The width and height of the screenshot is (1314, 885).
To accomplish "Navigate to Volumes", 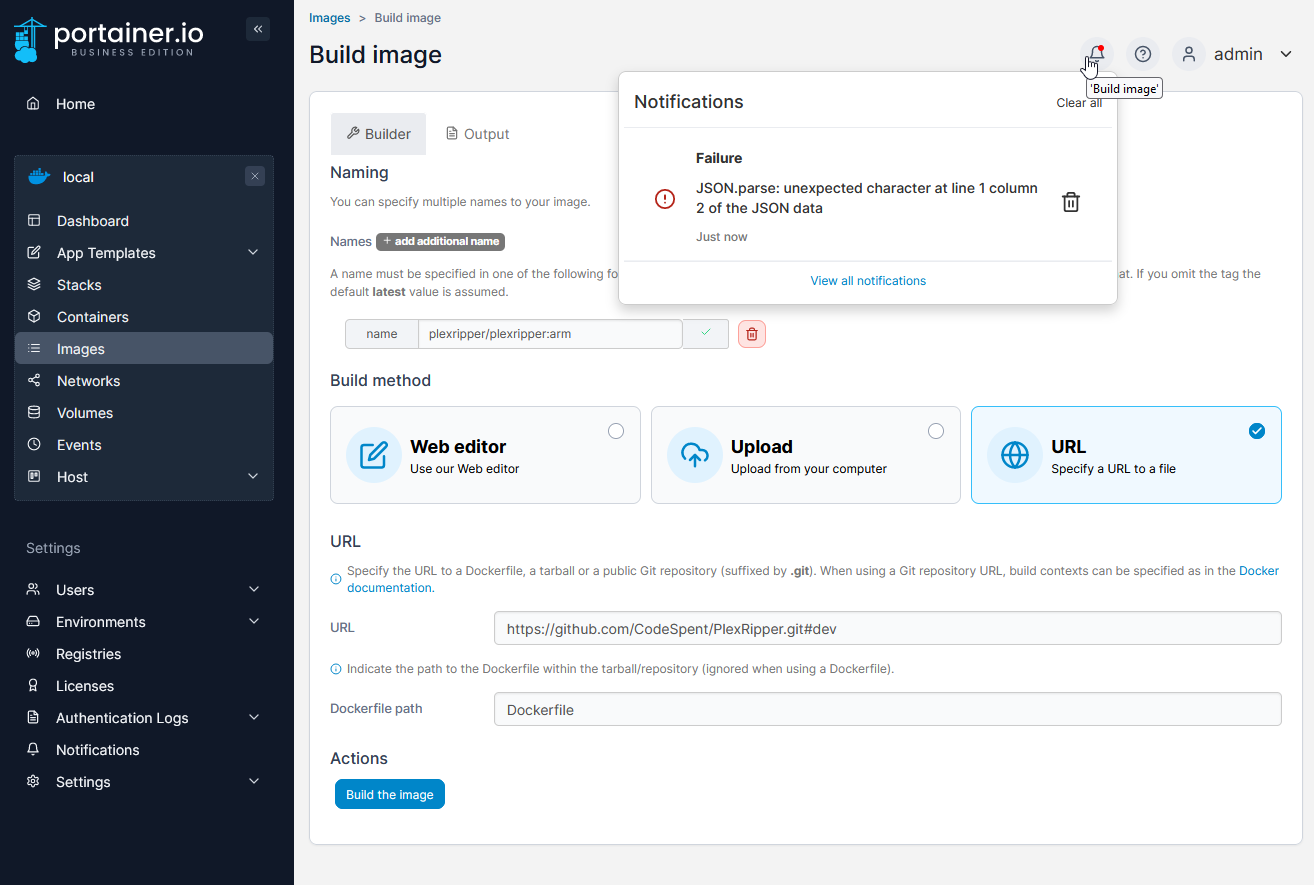I will click(84, 412).
